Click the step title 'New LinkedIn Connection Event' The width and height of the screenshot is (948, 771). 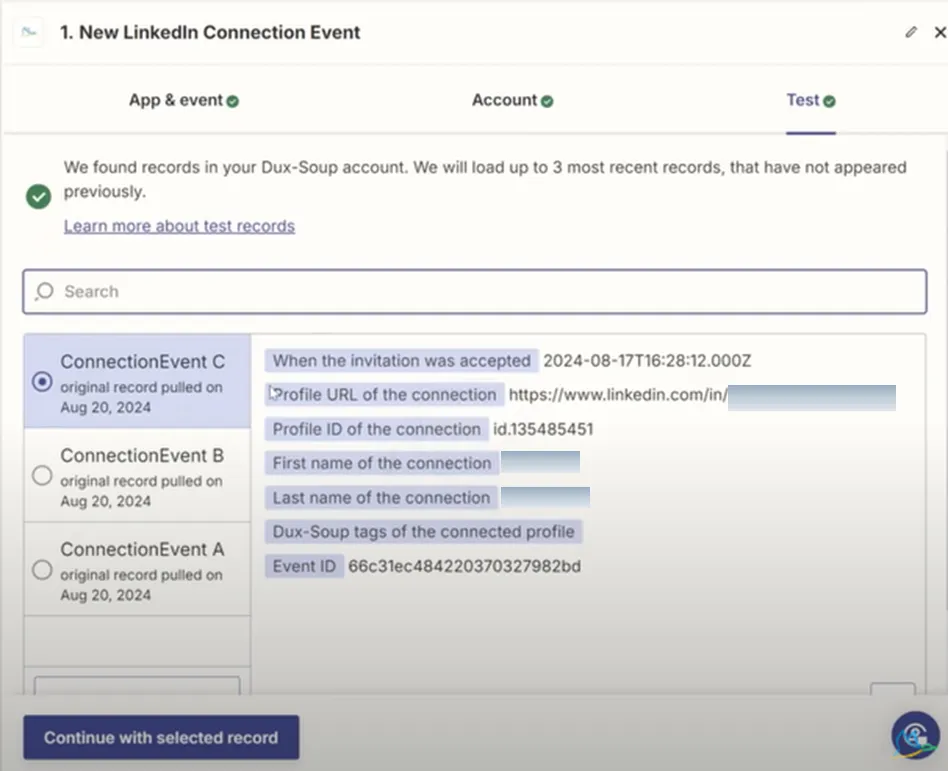pos(219,32)
